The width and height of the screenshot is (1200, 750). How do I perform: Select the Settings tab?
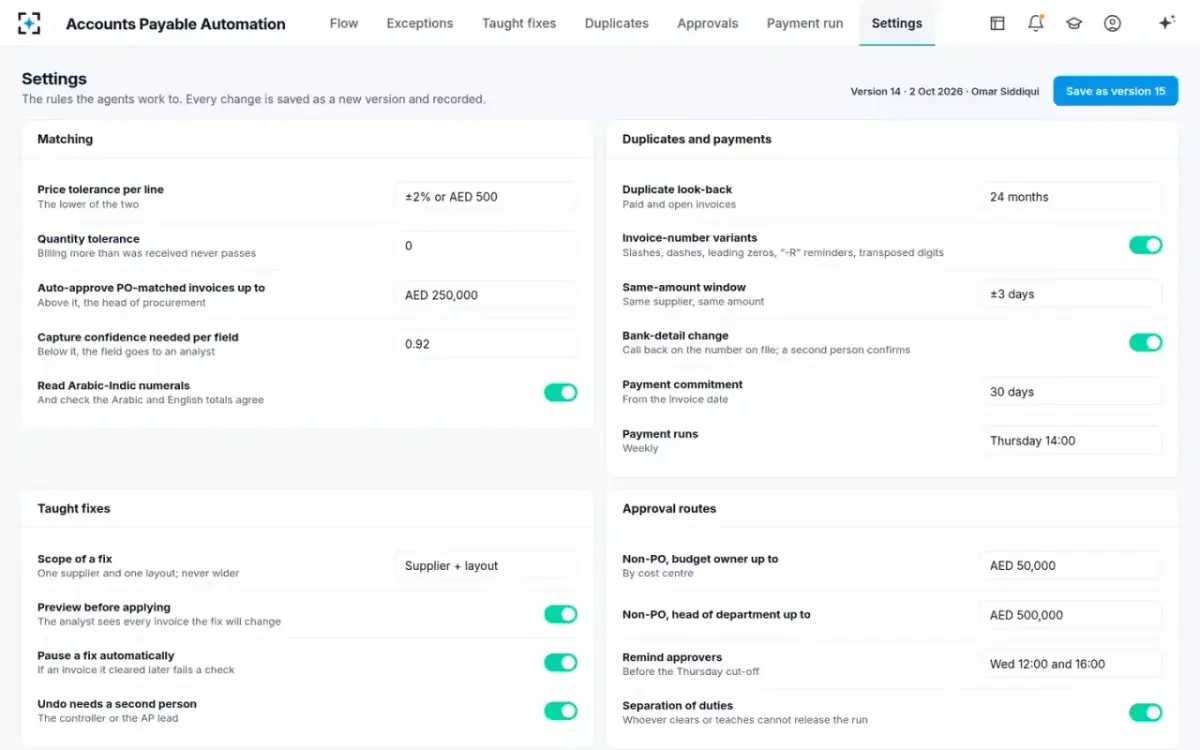point(897,23)
